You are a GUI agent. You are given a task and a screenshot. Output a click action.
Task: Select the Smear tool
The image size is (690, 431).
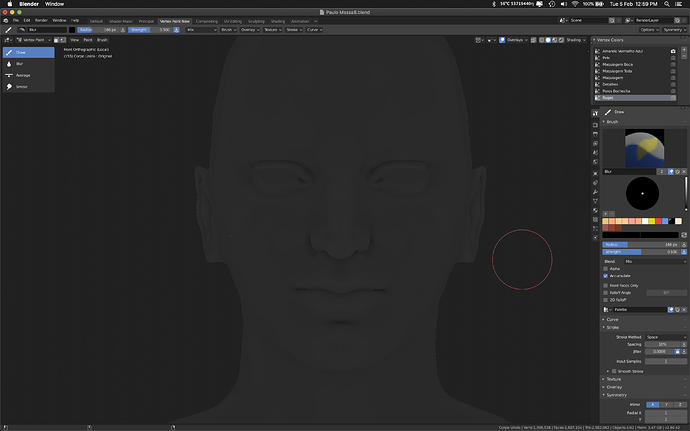(29, 87)
